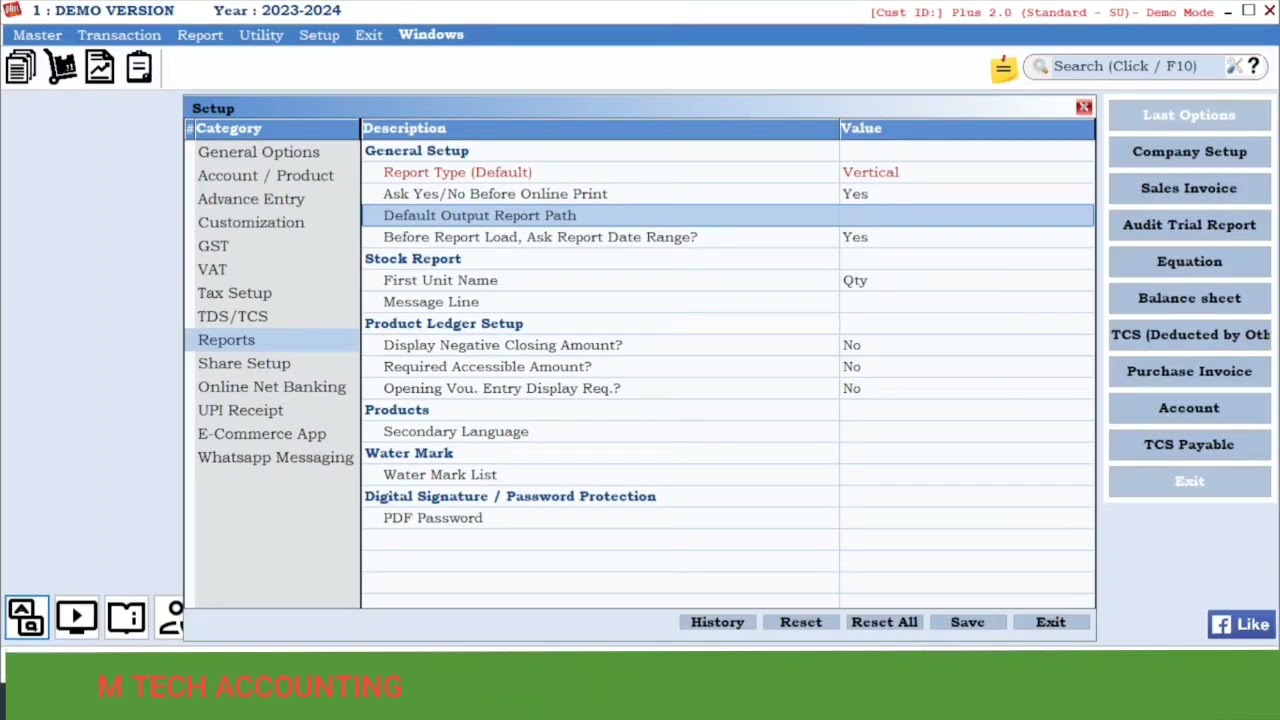Select Account / Product category
Image resolution: width=1280 pixels, height=720 pixels.
[265, 175]
